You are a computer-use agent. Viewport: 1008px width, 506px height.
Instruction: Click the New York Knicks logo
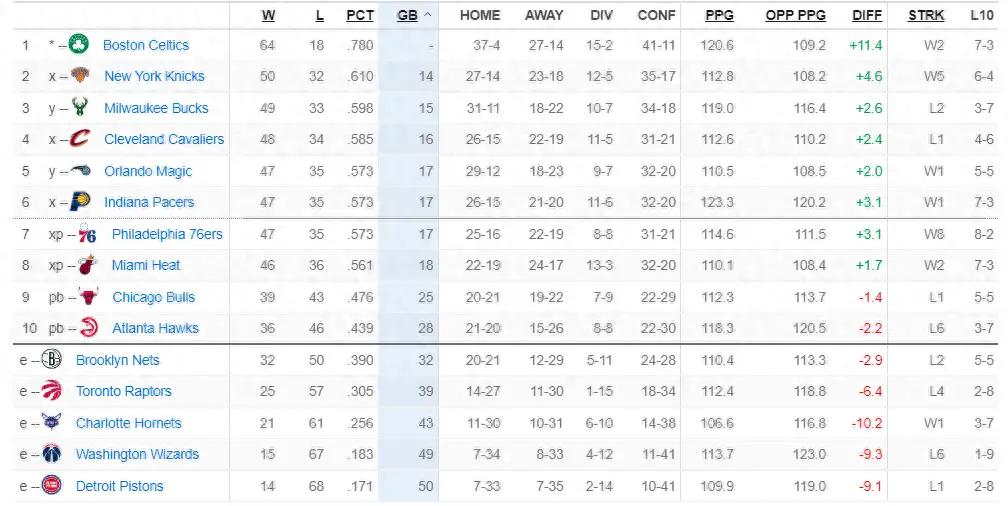[x=80, y=75]
